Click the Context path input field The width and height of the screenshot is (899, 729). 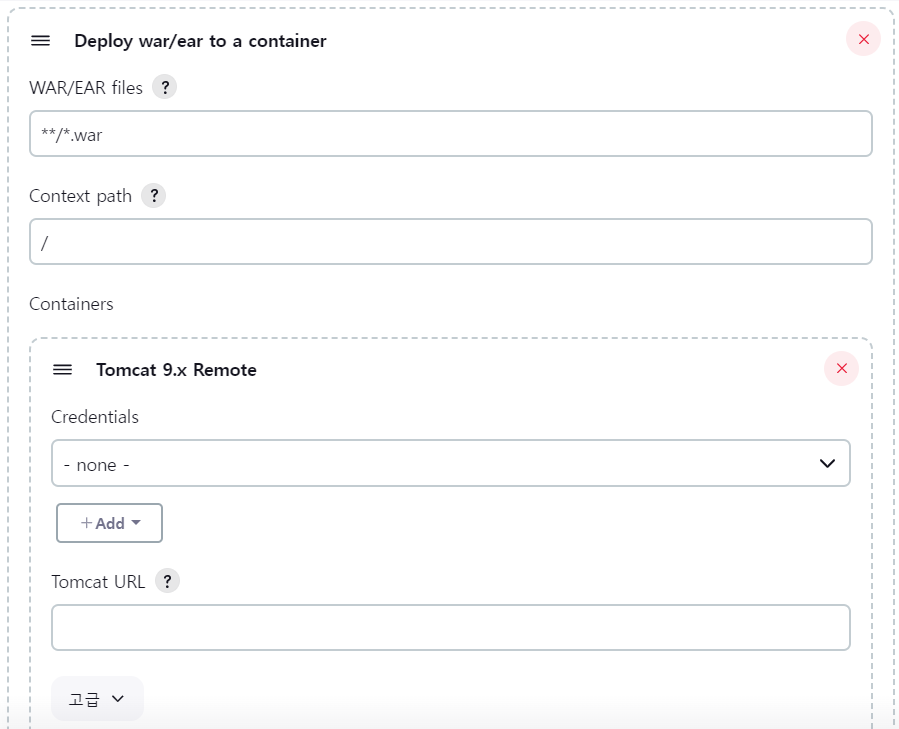click(x=451, y=241)
